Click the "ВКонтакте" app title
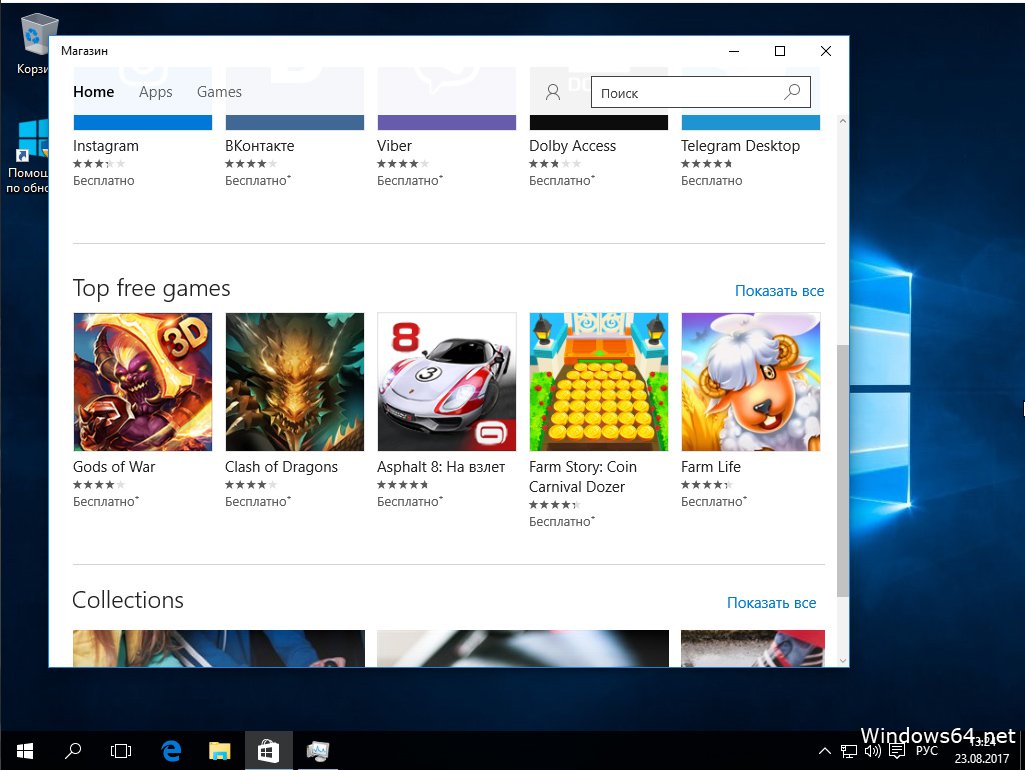This screenshot has width=1025, height=770. click(x=260, y=146)
